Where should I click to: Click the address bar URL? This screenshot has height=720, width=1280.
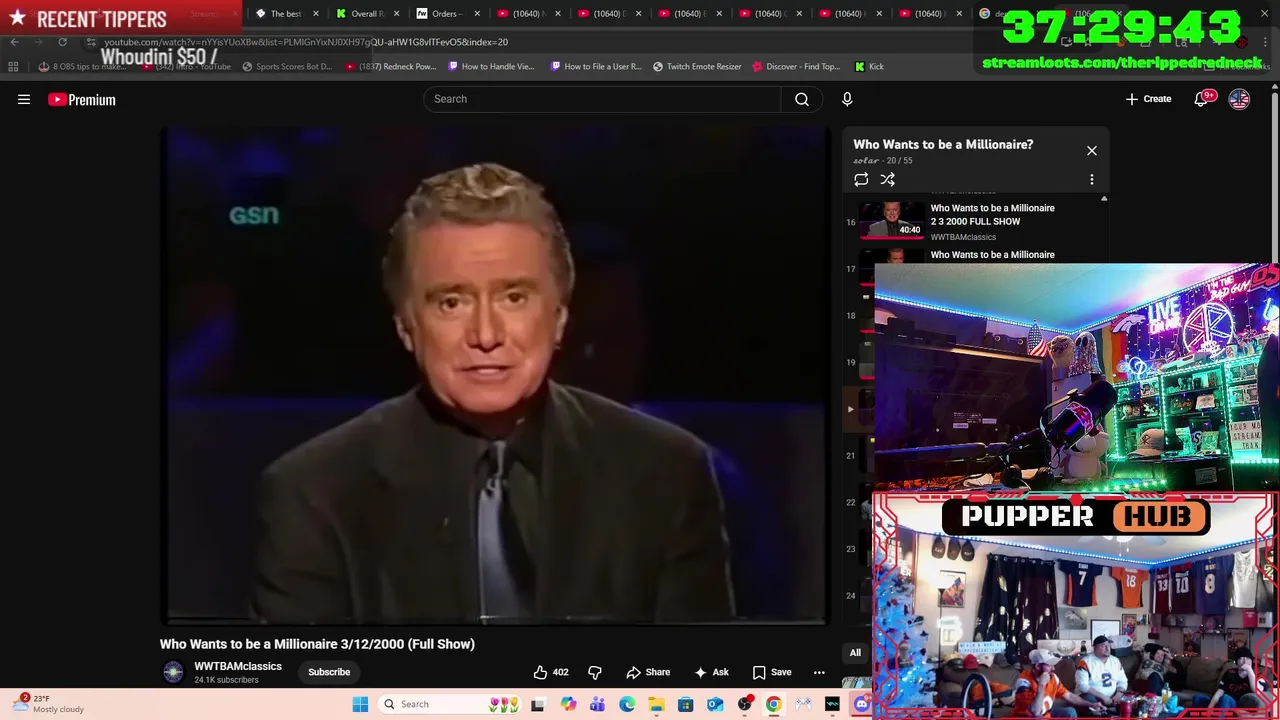coord(306,42)
